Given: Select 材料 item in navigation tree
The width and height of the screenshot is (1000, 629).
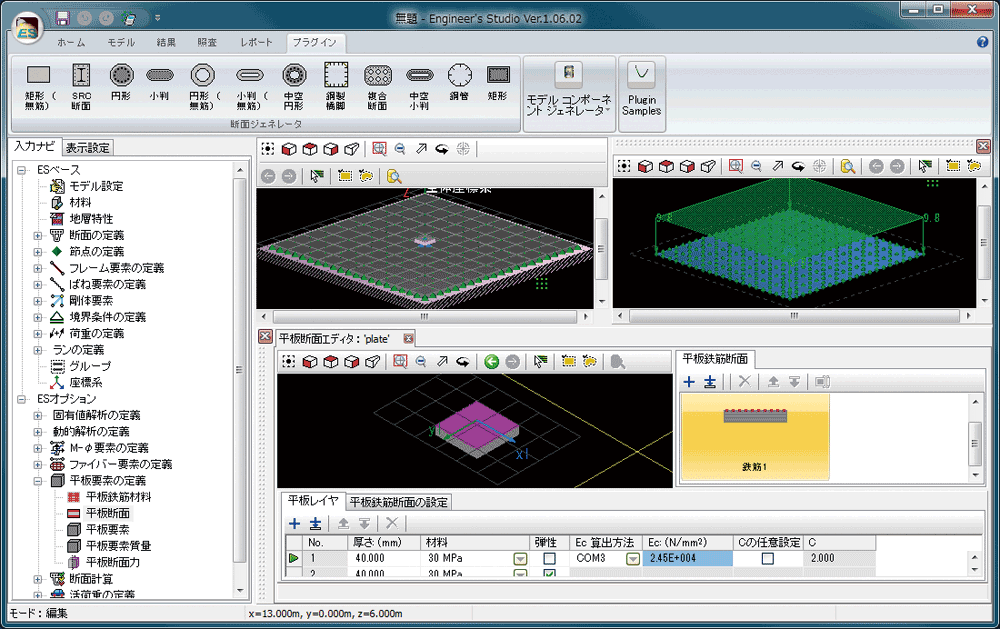Looking at the screenshot, I should coord(80,202).
